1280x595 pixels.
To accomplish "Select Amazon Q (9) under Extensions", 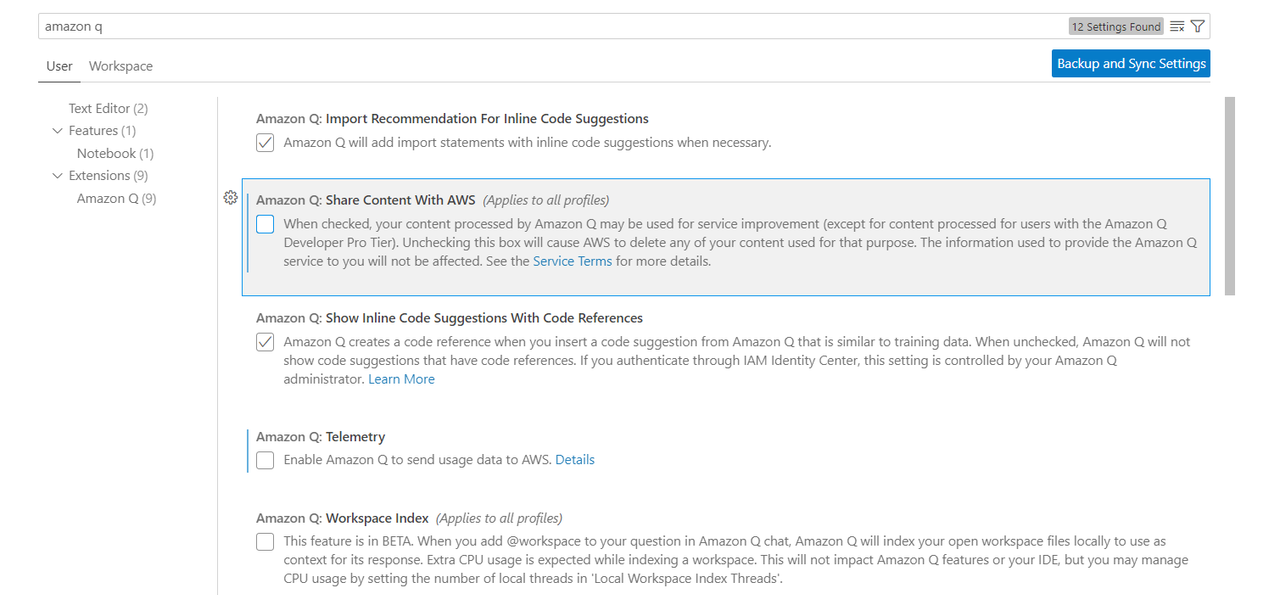I will 117,198.
